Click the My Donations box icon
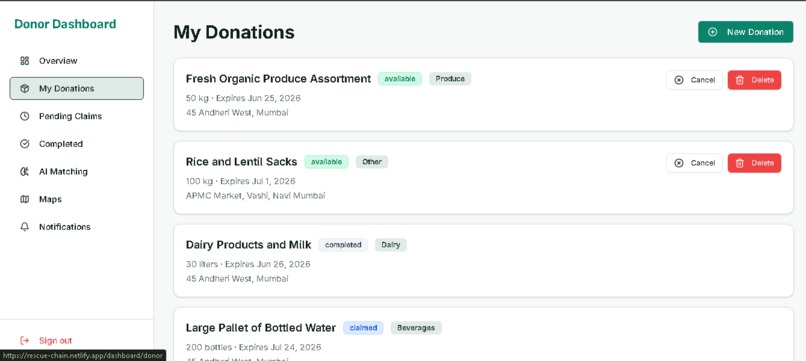This screenshot has width=806, height=361. click(x=25, y=88)
